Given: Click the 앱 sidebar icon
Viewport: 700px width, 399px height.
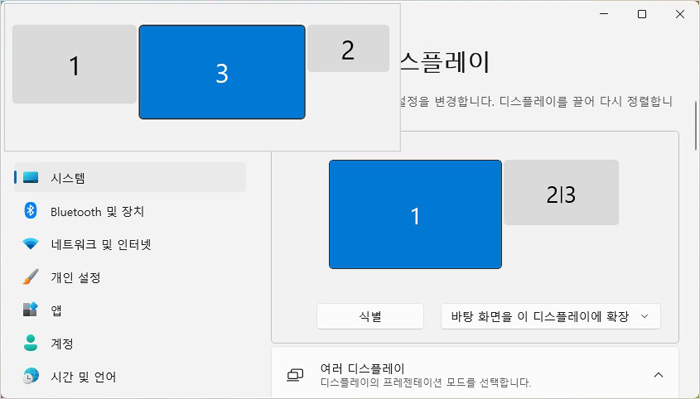Looking at the screenshot, I should coord(30,309).
